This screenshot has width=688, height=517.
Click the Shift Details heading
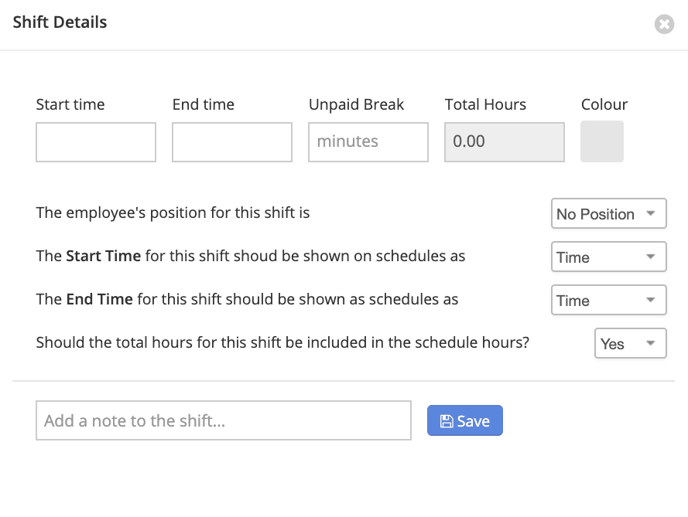tap(60, 22)
